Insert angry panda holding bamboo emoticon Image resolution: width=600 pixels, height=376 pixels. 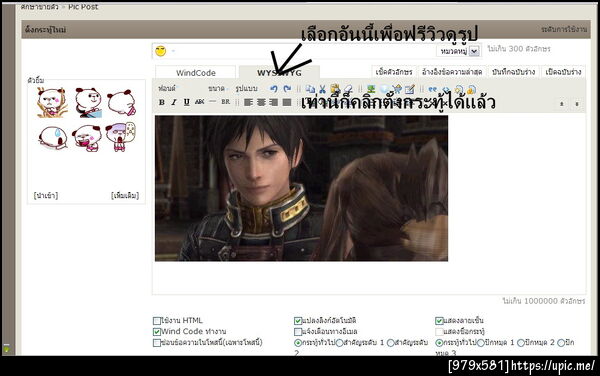[52, 102]
